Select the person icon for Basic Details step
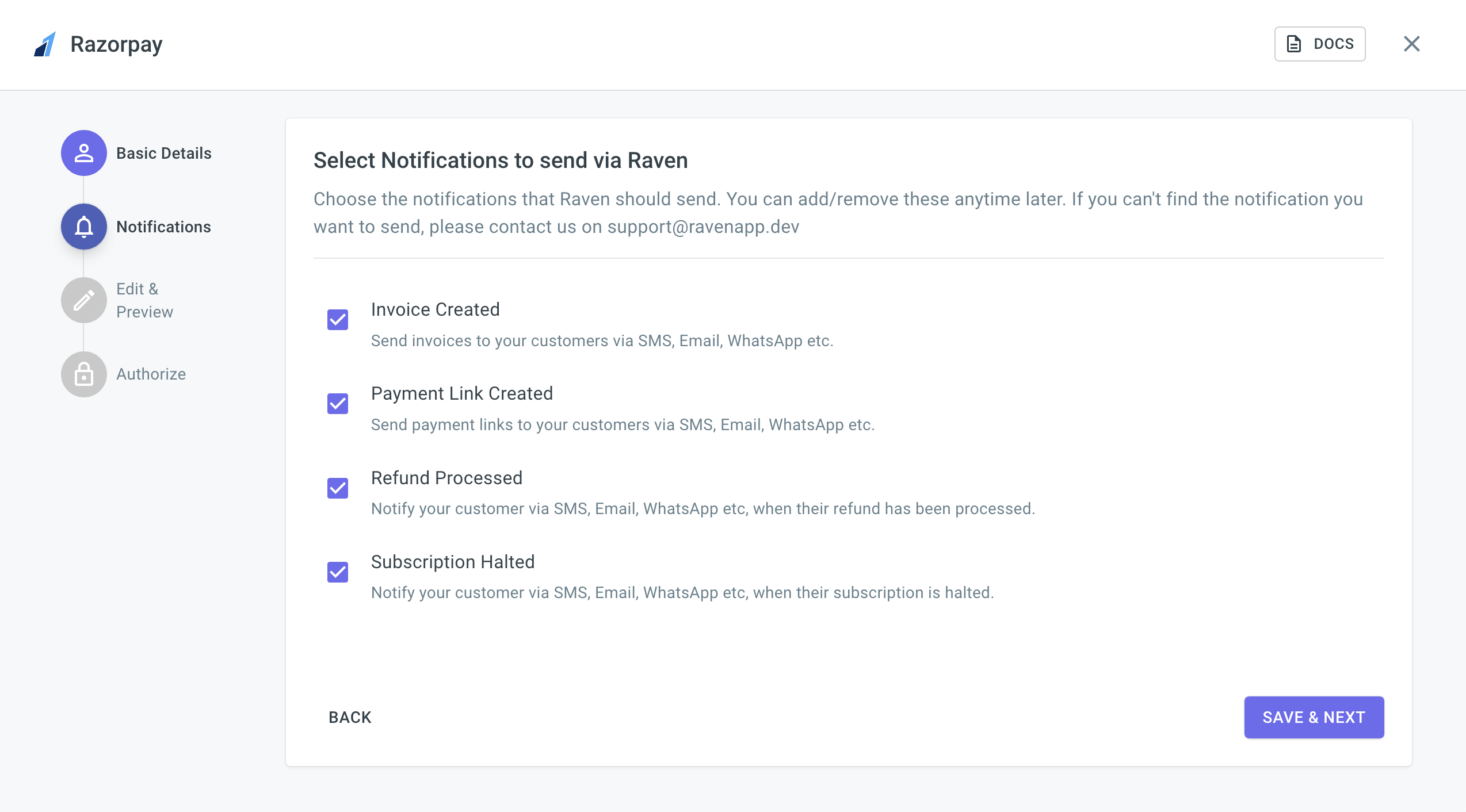This screenshot has width=1466, height=812. pyautogui.click(x=83, y=153)
